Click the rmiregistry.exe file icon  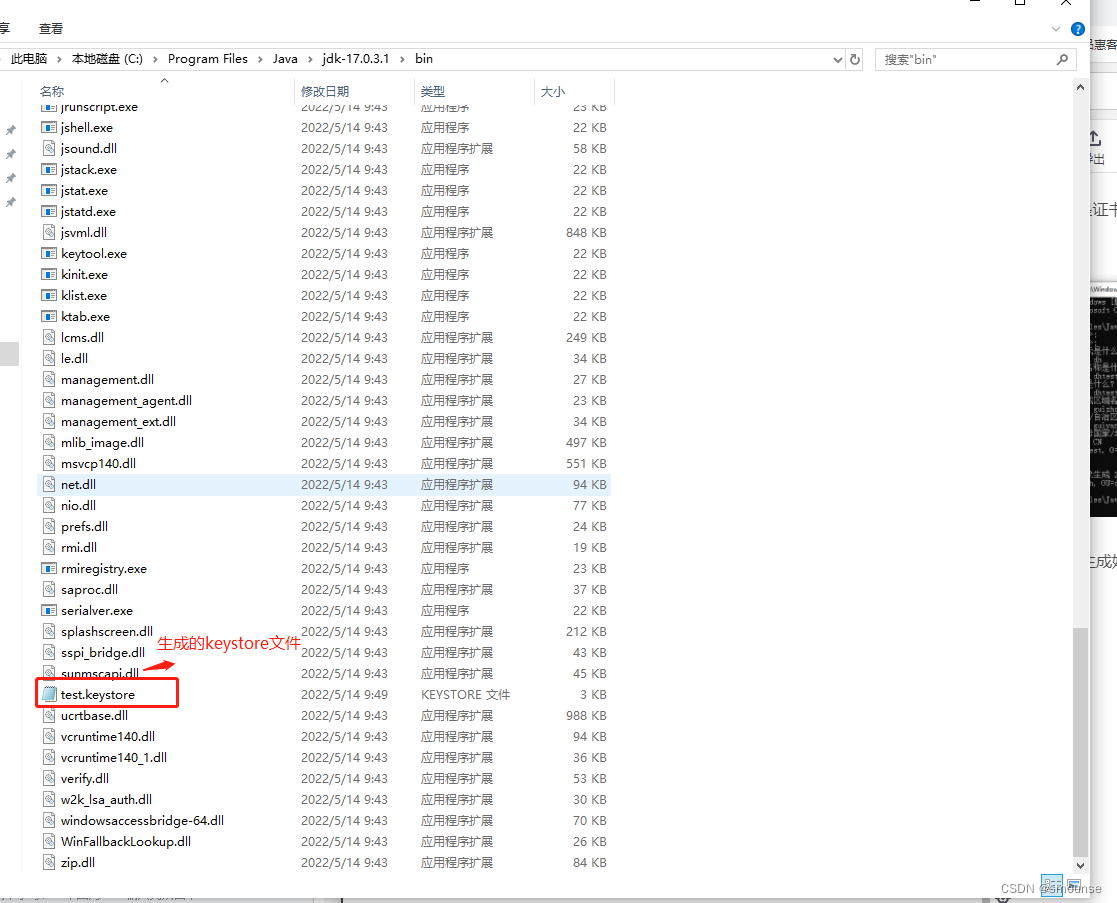tap(48, 568)
